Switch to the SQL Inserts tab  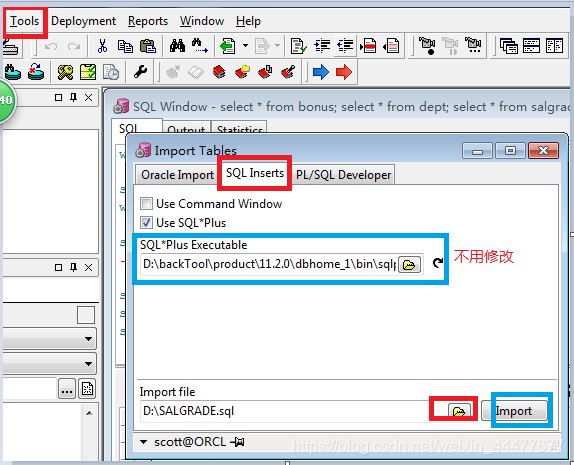[x=255, y=173]
